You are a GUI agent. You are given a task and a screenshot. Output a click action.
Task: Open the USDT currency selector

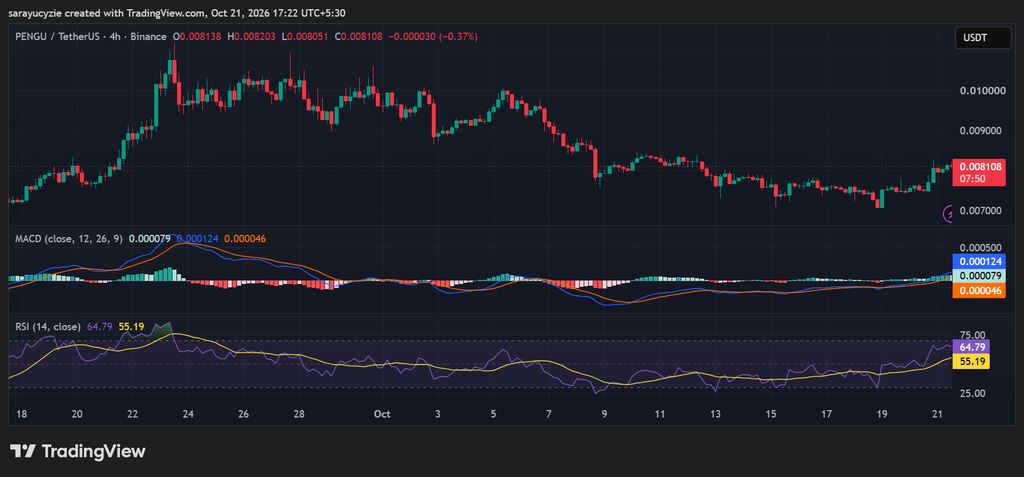(982, 38)
